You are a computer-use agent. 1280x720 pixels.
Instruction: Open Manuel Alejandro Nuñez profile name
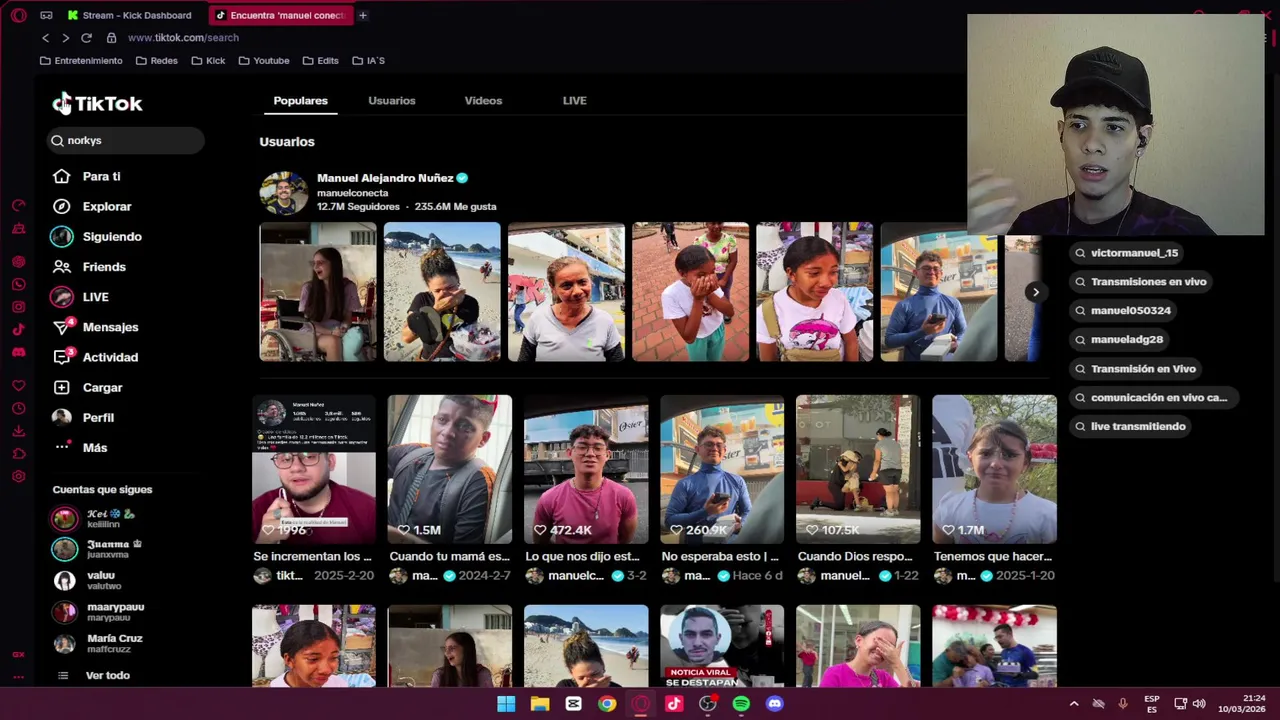pyautogui.click(x=385, y=177)
